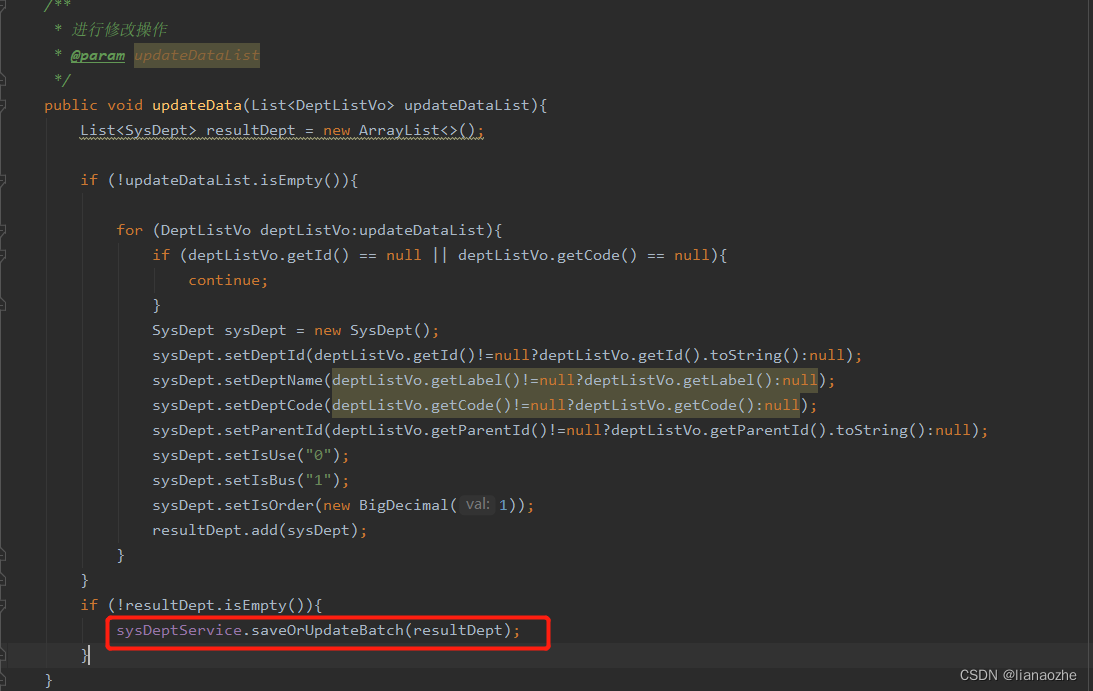This screenshot has height=691, width=1093.
Task: Click the 'for' keyword of the loop
Action: [x=130, y=230]
